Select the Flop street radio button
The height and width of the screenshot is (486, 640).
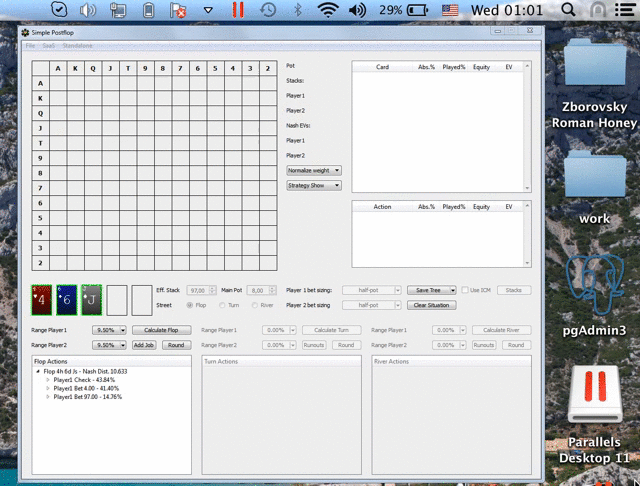pyautogui.click(x=191, y=304)
